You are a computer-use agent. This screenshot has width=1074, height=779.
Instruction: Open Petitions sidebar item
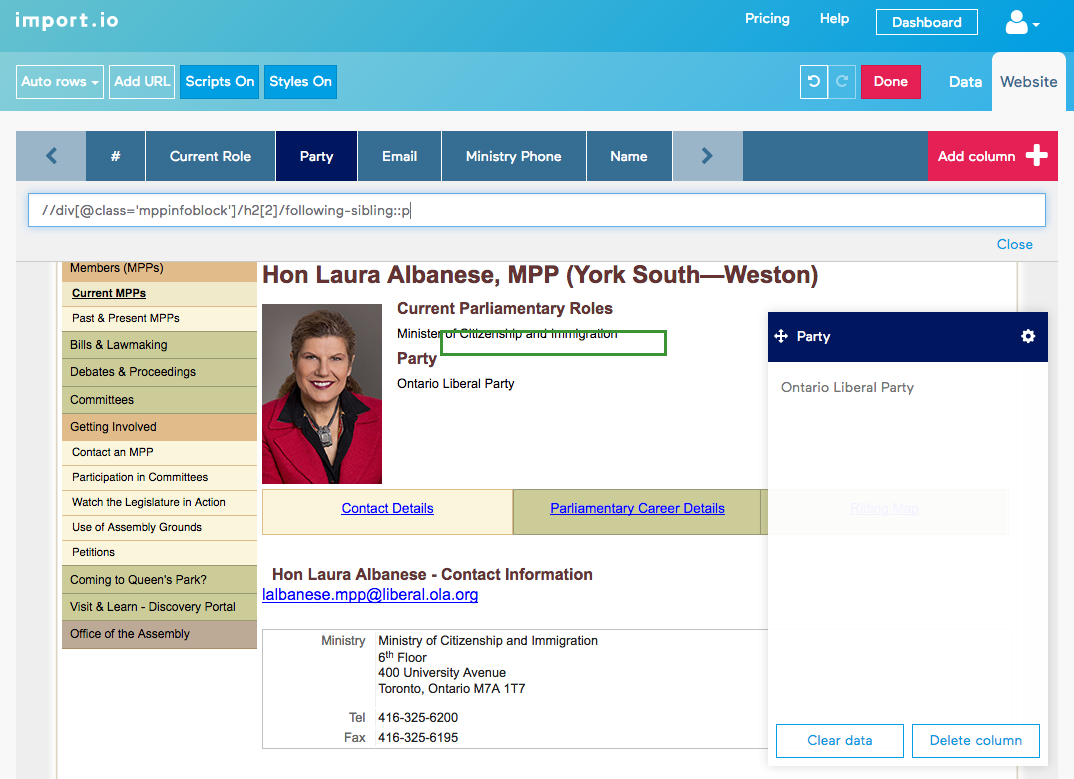click(x=159, y=552)
